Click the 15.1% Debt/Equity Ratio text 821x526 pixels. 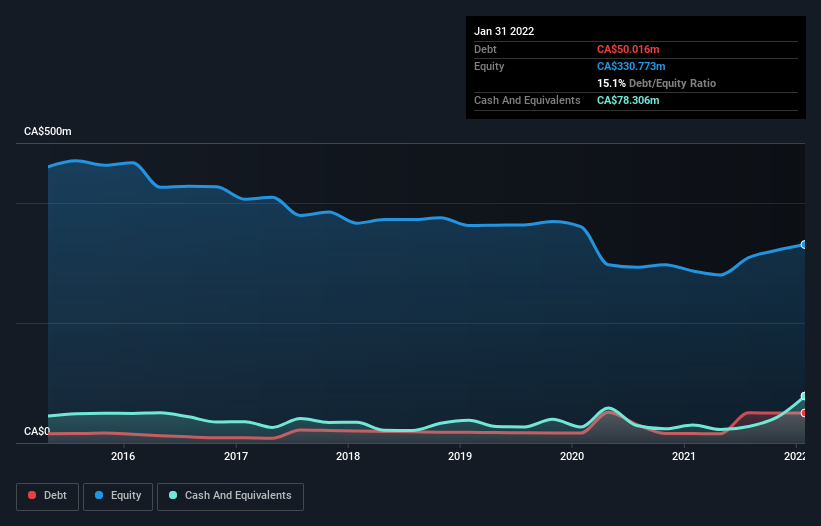click(x=656, y=83)
